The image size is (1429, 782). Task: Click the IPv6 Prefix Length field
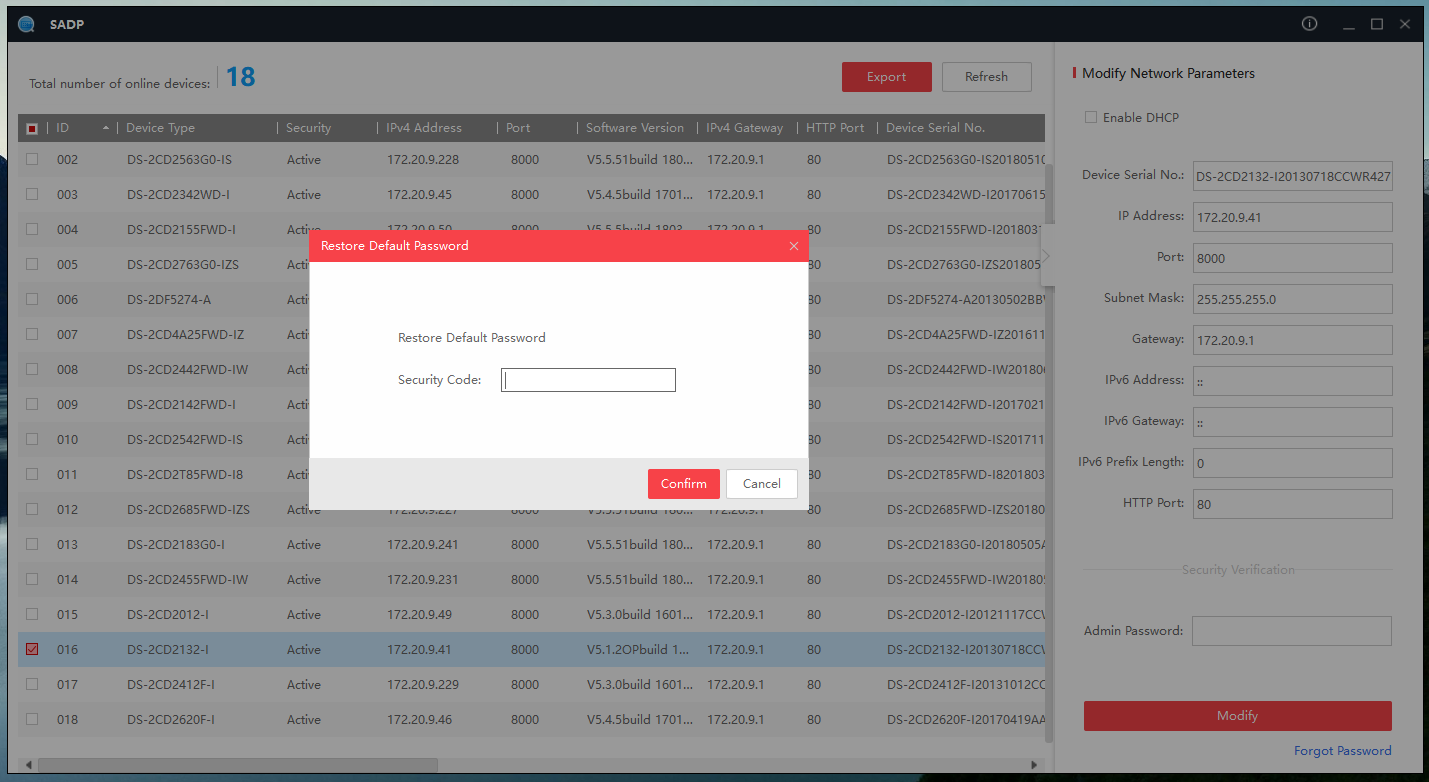click(x=1292, y=462)
